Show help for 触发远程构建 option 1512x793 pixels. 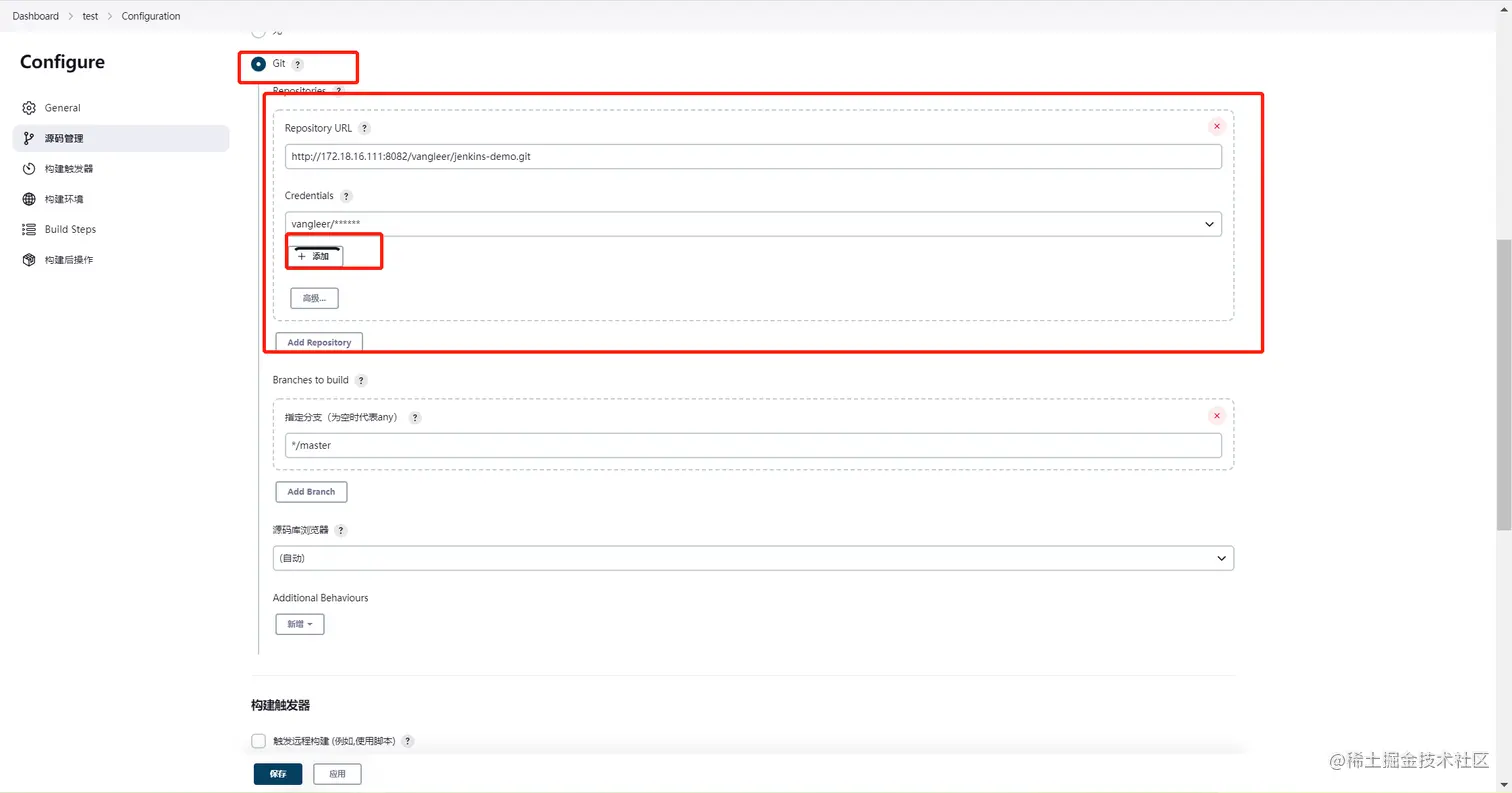(407, 741)
